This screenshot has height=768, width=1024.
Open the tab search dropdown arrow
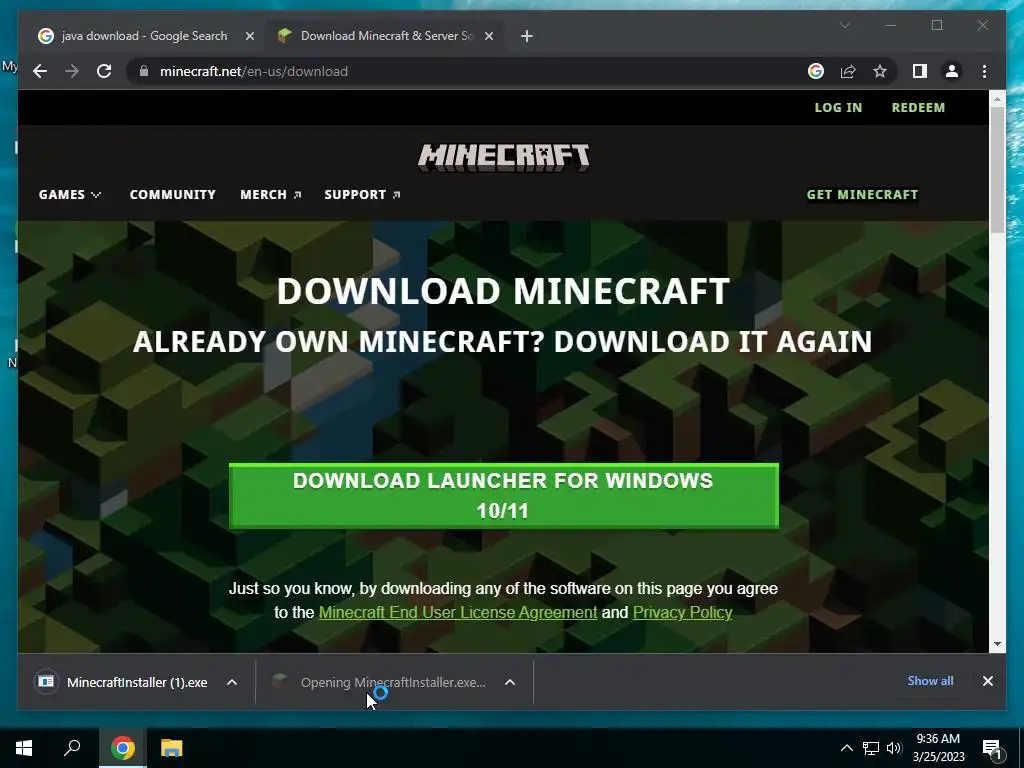(x=844, y=25)
